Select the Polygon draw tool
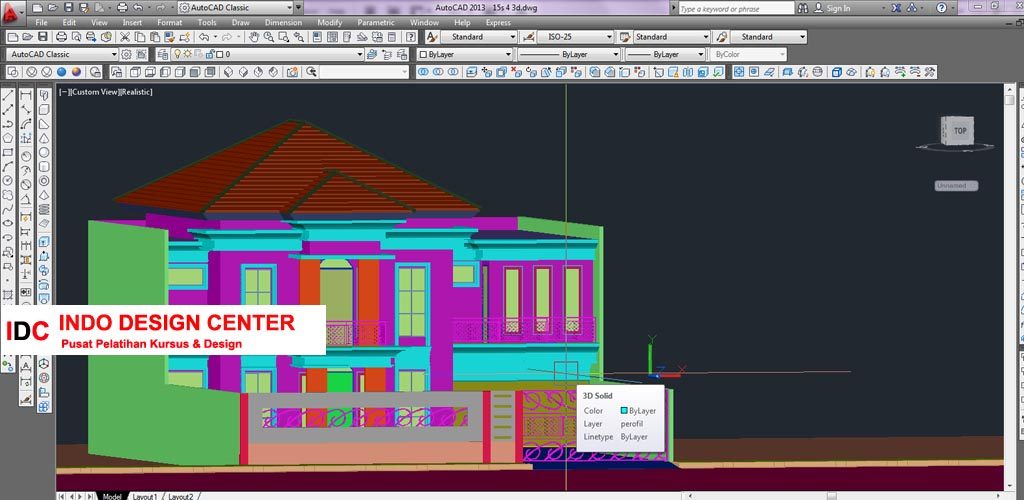1024x500 pixels. [x=8, y=138]
